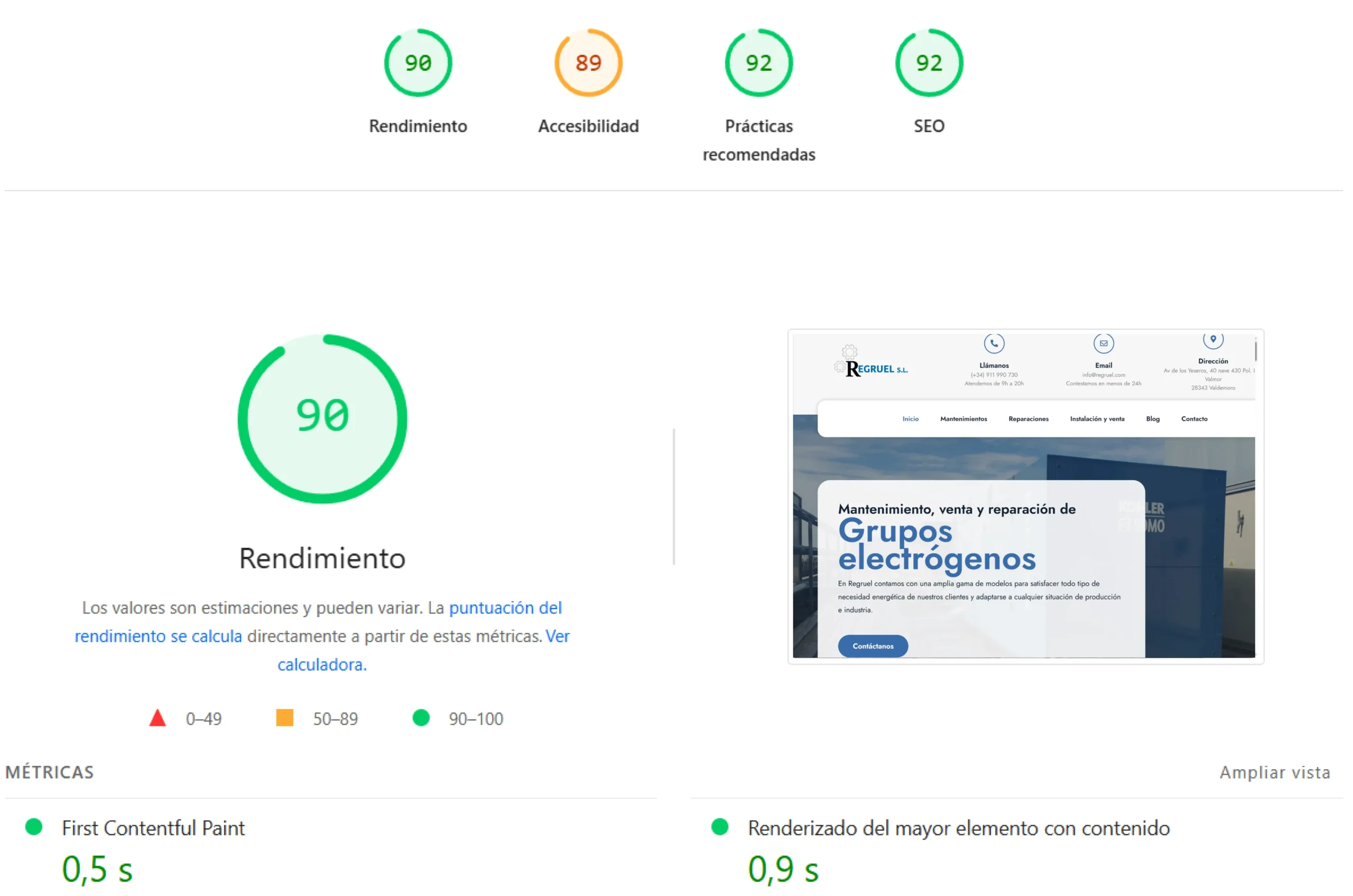Click the green dot beside Renderizado del mayor elemento
This screenshot has width=1353, height=896.
(720, 827)
